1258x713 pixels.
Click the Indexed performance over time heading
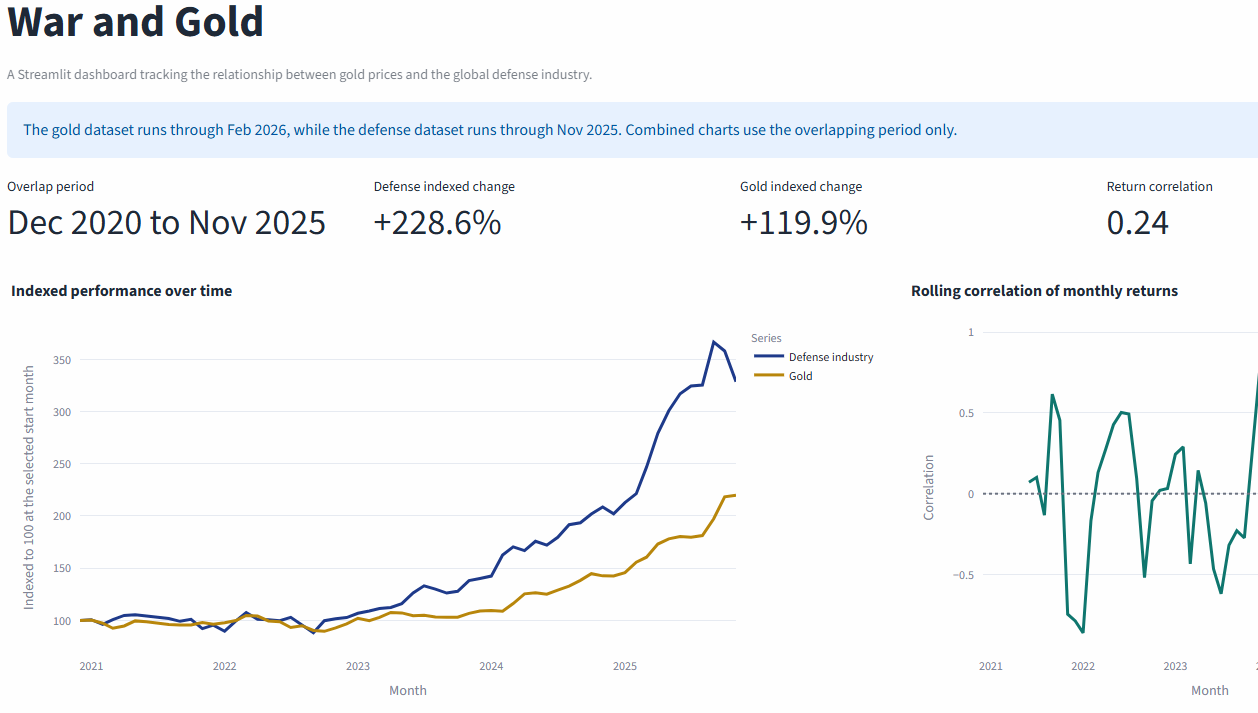(x=121, y=291)
